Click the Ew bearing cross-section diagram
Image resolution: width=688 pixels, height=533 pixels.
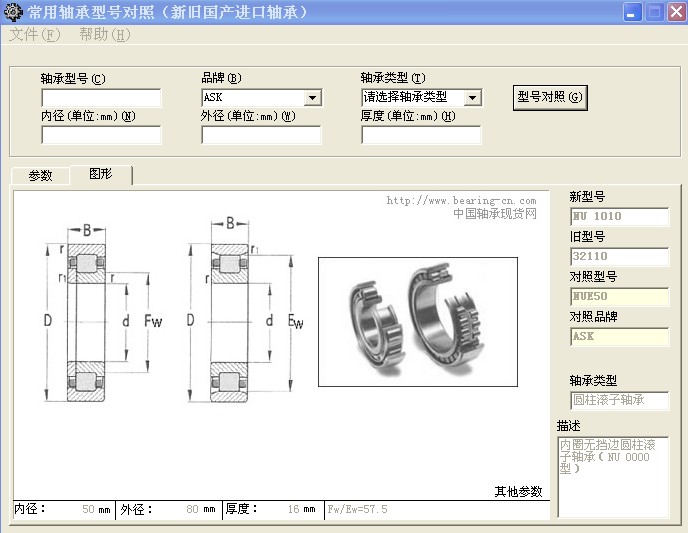tap(246, 309)
